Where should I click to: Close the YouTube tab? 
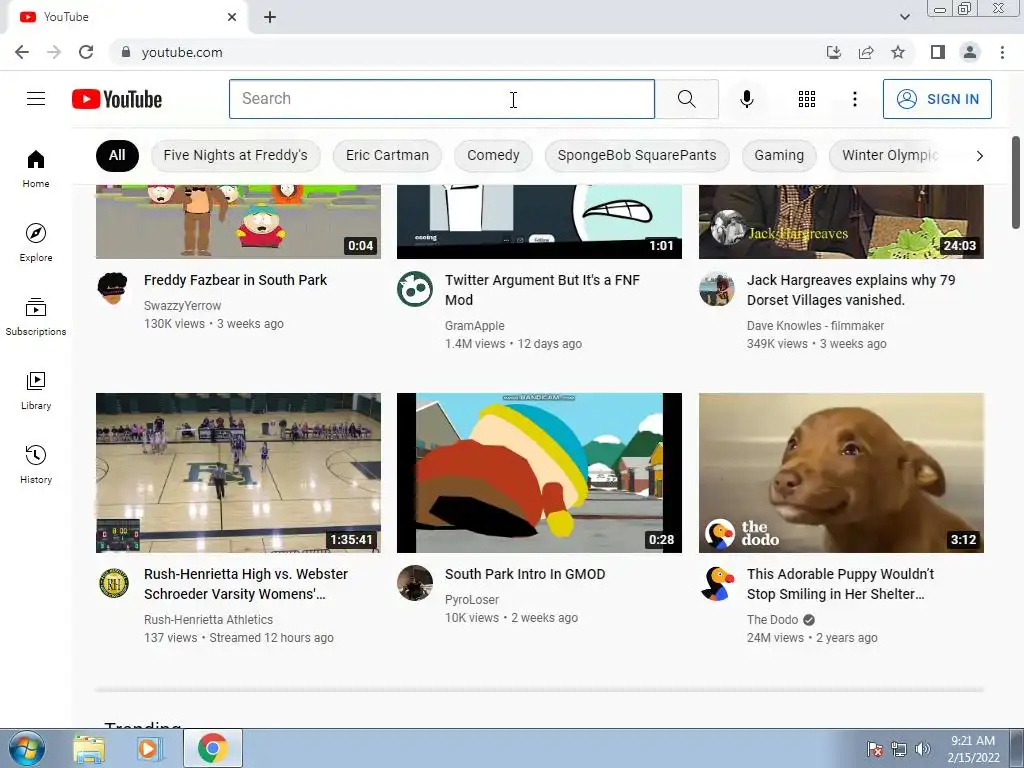pyautogui.click(x=232, y=17)
